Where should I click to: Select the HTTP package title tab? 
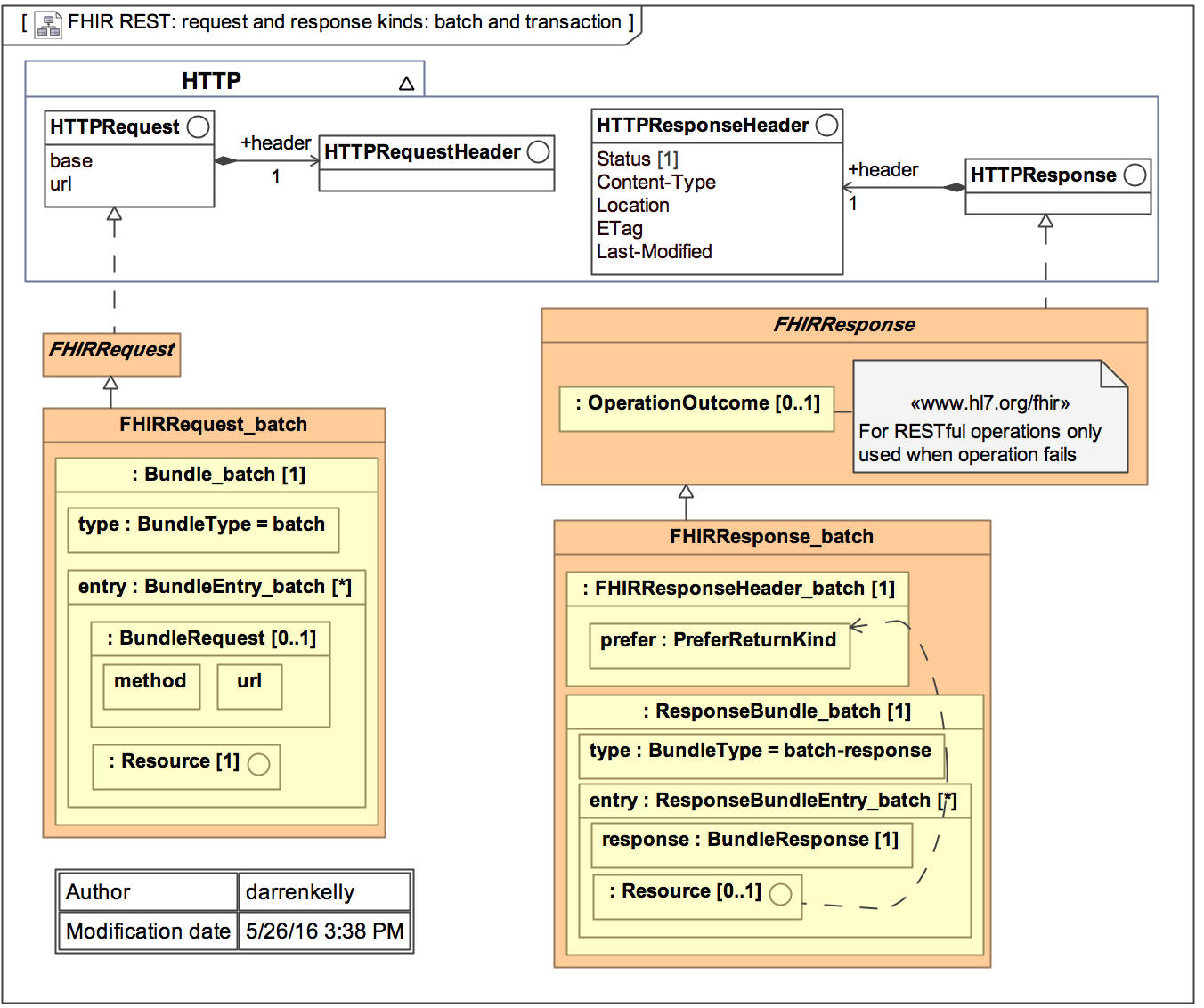pyautogui.click(x=212, y=81)
